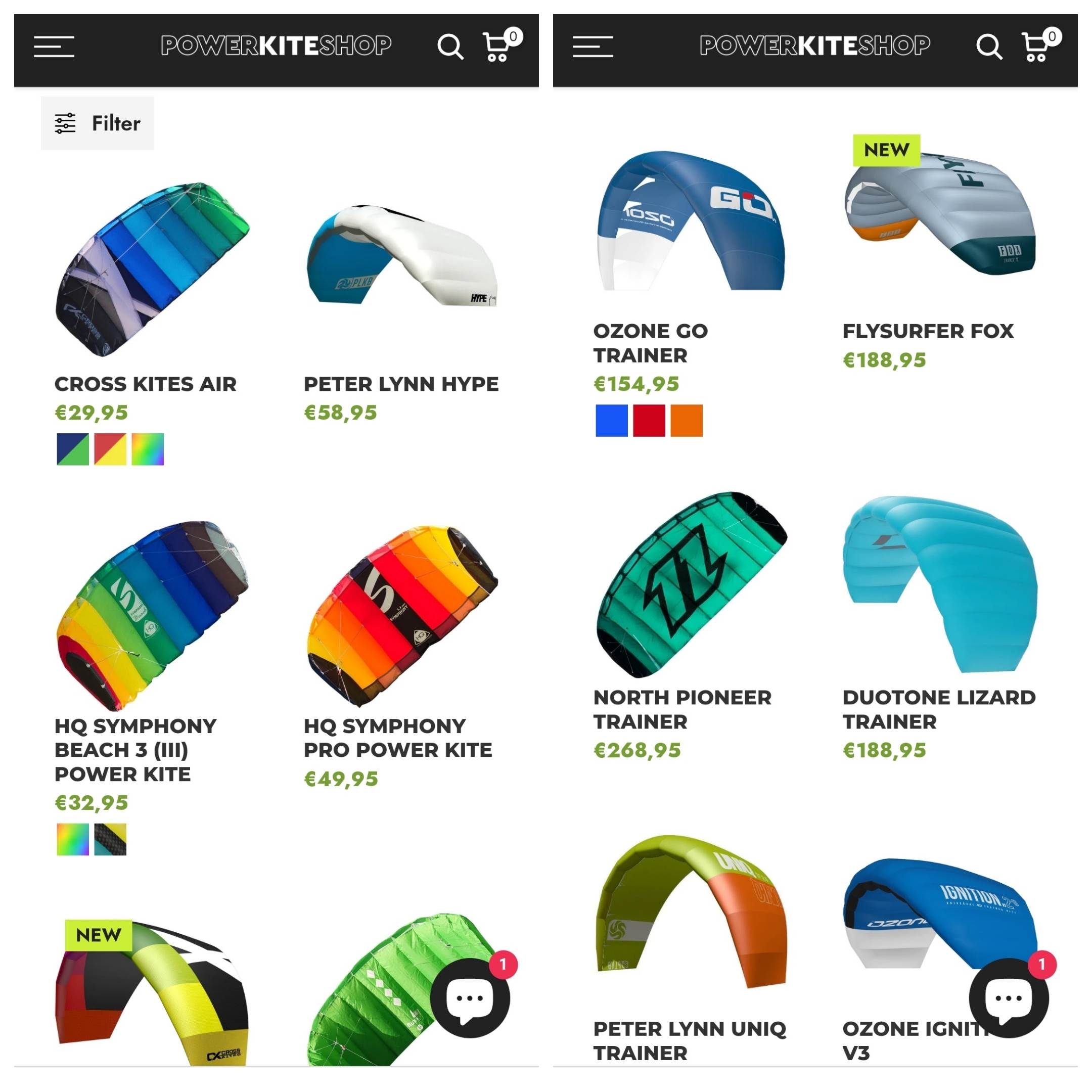The height and width of the screenshot is (1092, 1092).
Task: Pick black-yellow swatch for HQ Symphony Beach
Action: tap(110, 839)
